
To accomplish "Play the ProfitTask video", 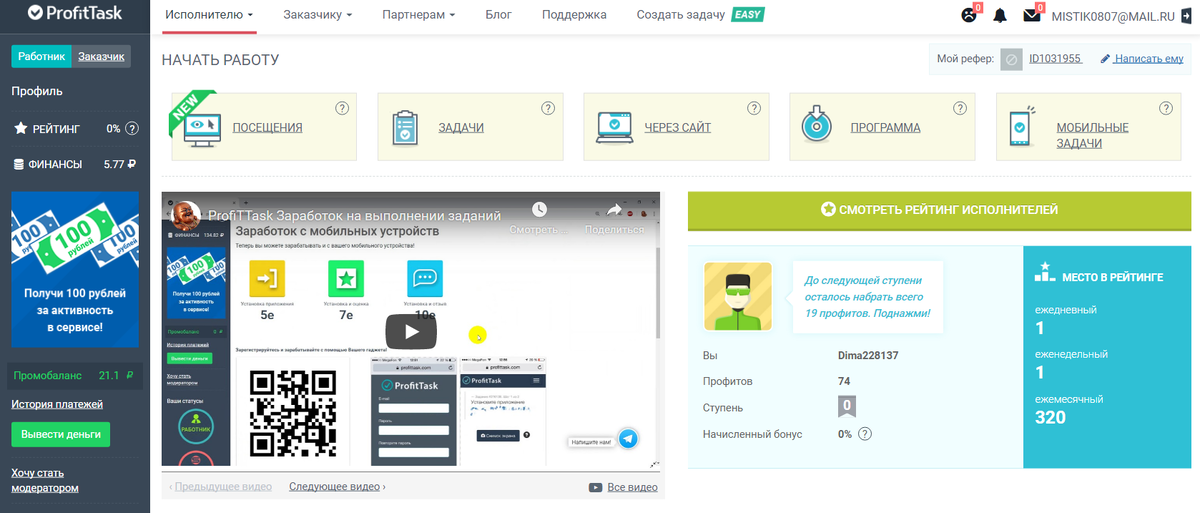I will [411, 331].
